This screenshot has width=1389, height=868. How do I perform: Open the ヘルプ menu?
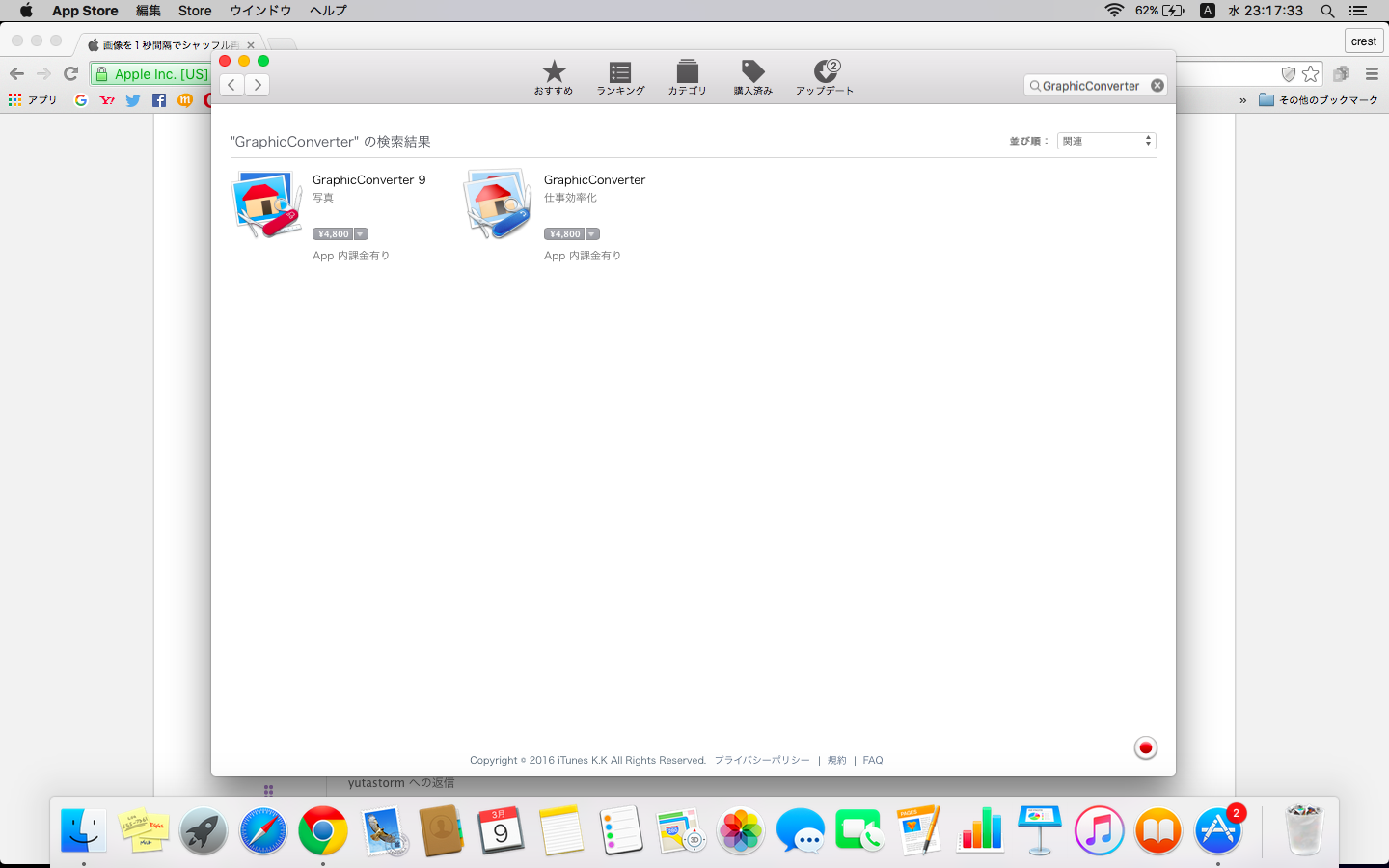pyautogui.click(x=328, y=11)
